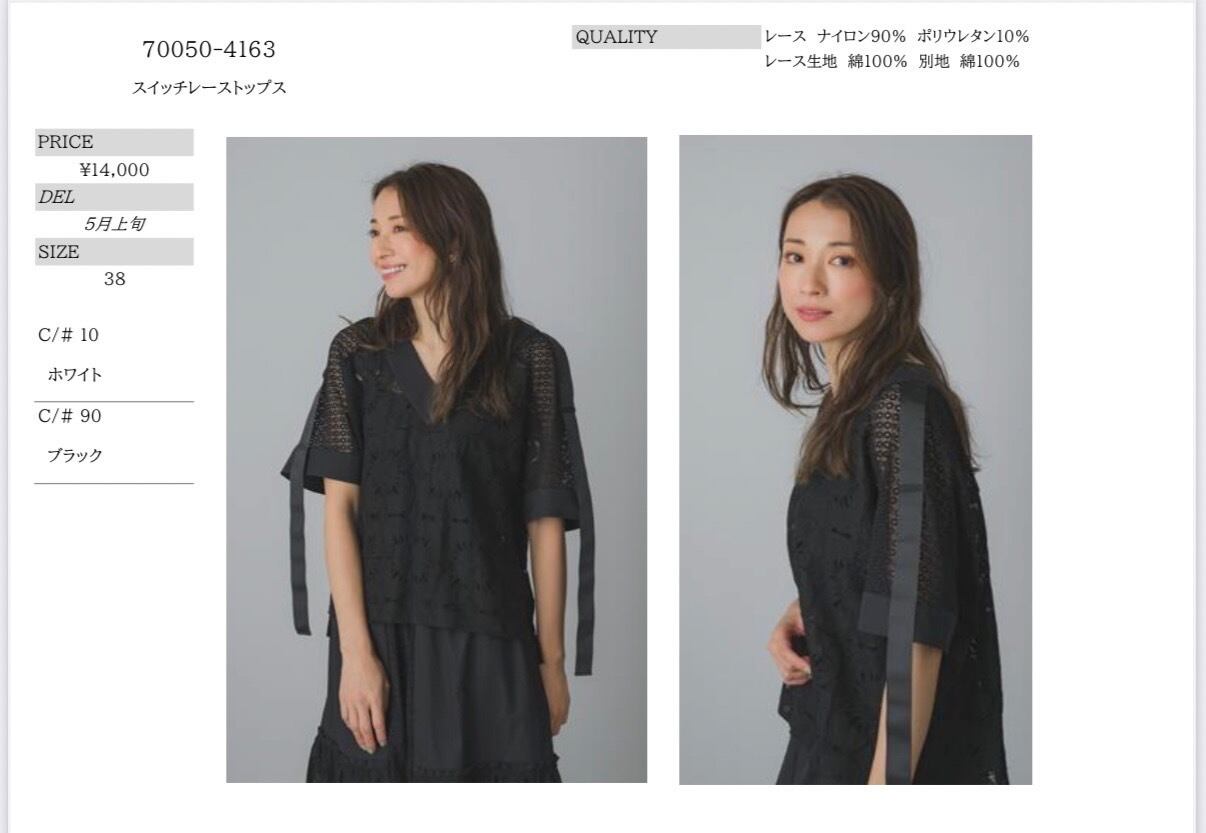Screen dimensions: 1206x833
Task: Select the ブラック color name
Action: [x=75, y=455]
